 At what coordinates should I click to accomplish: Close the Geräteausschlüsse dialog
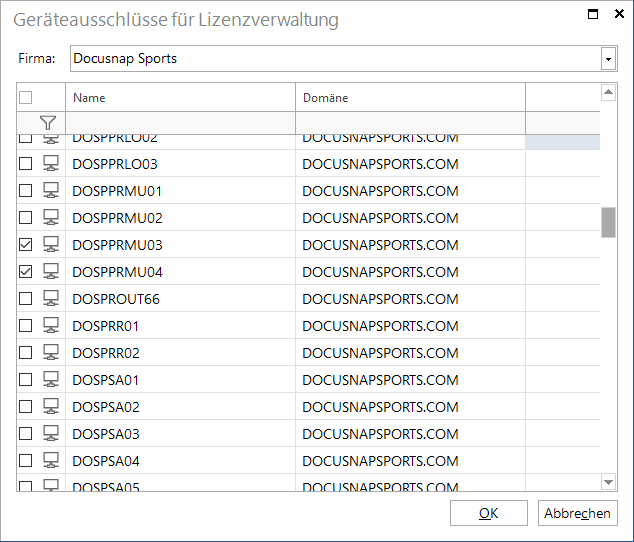[x=619, y=14]
